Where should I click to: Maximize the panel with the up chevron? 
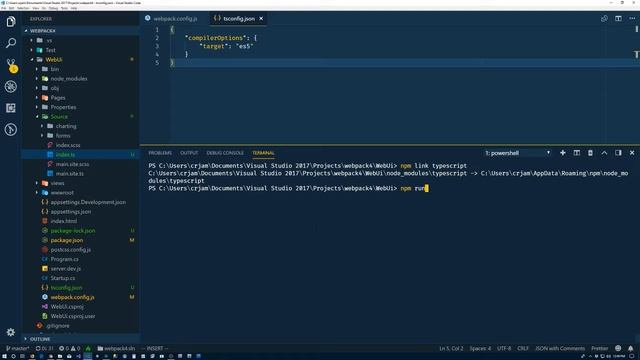[604, 153]
